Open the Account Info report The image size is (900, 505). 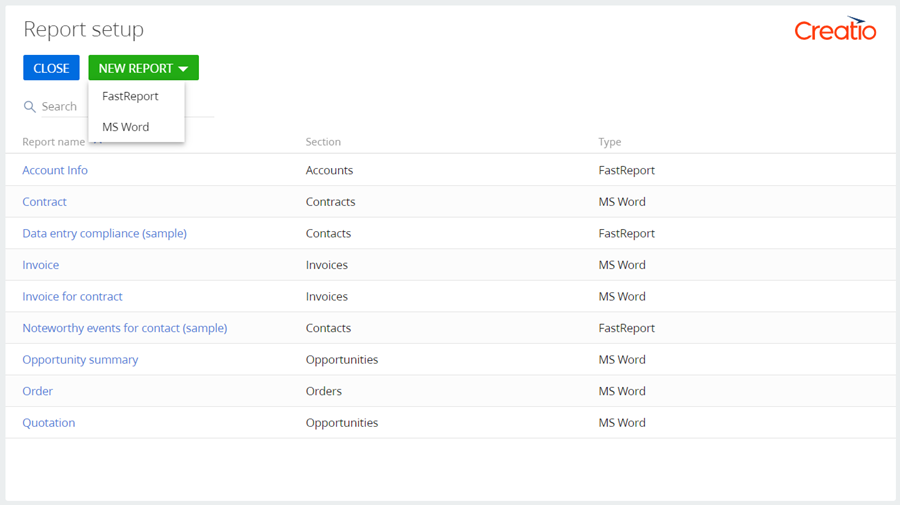click(x=55, y=170)
